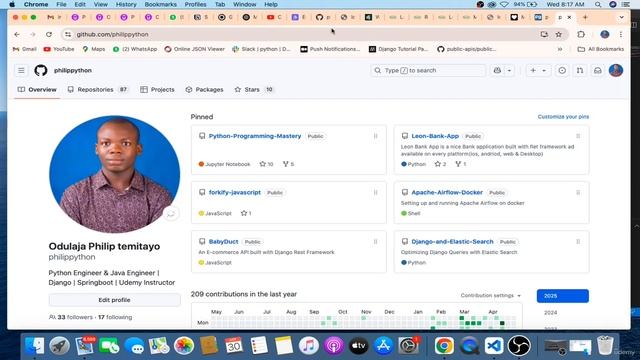Image resolution: width=640 pixels, height=360 pixels.
Task: Click the drag handle on forkify-javascript card
Action: (x=376, y=192)
